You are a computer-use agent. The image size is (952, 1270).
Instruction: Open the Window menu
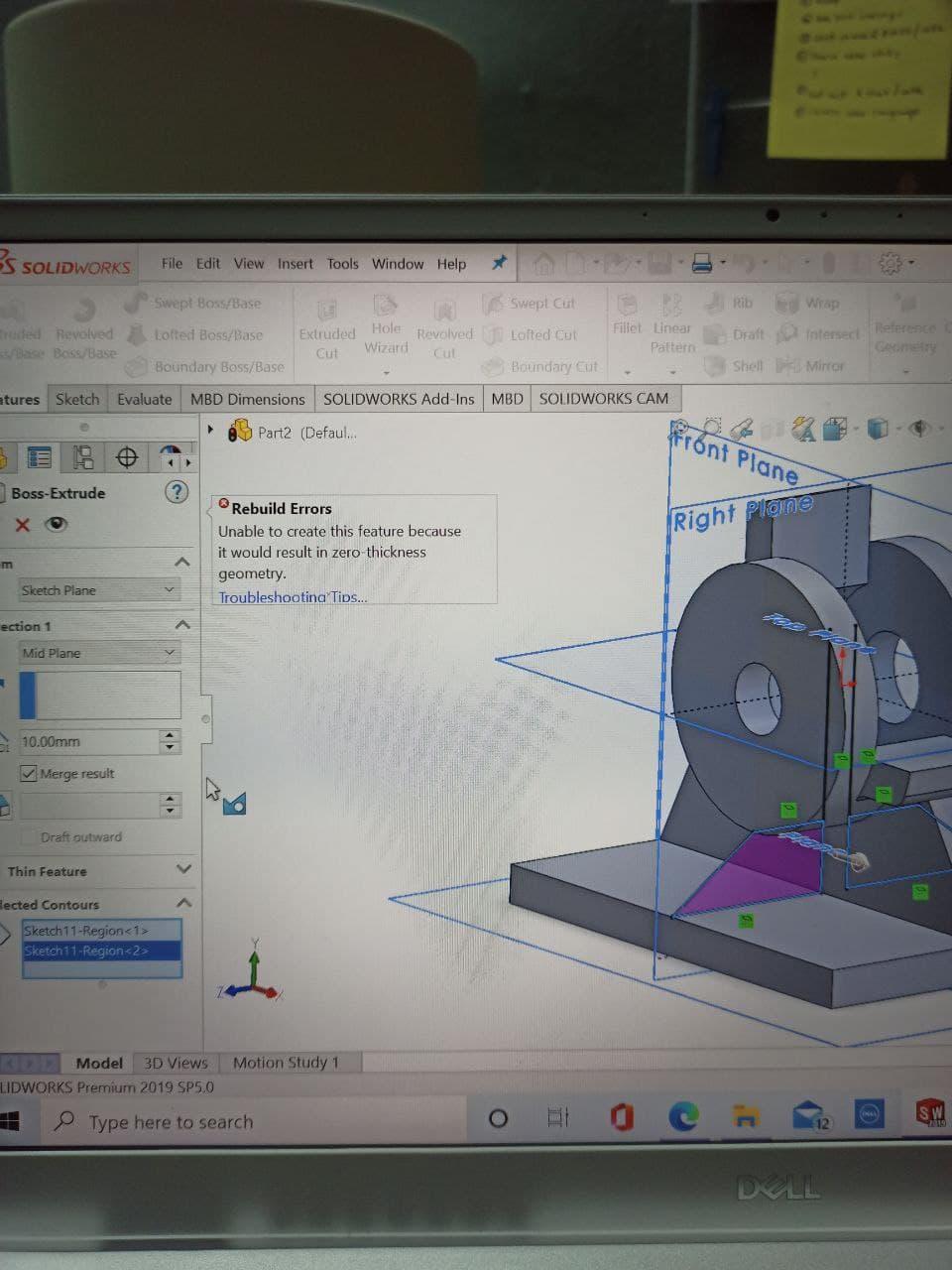point(398,264)
